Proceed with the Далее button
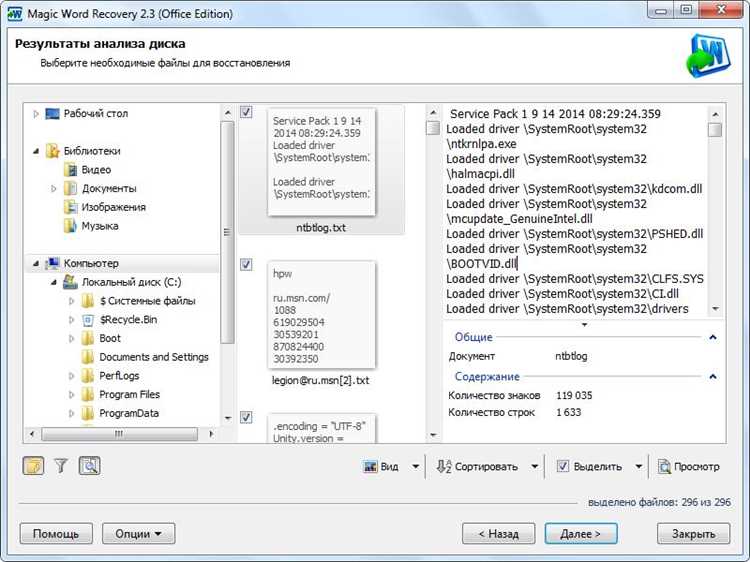Viewport: 750px width, 562px height. tap(581, 533)
